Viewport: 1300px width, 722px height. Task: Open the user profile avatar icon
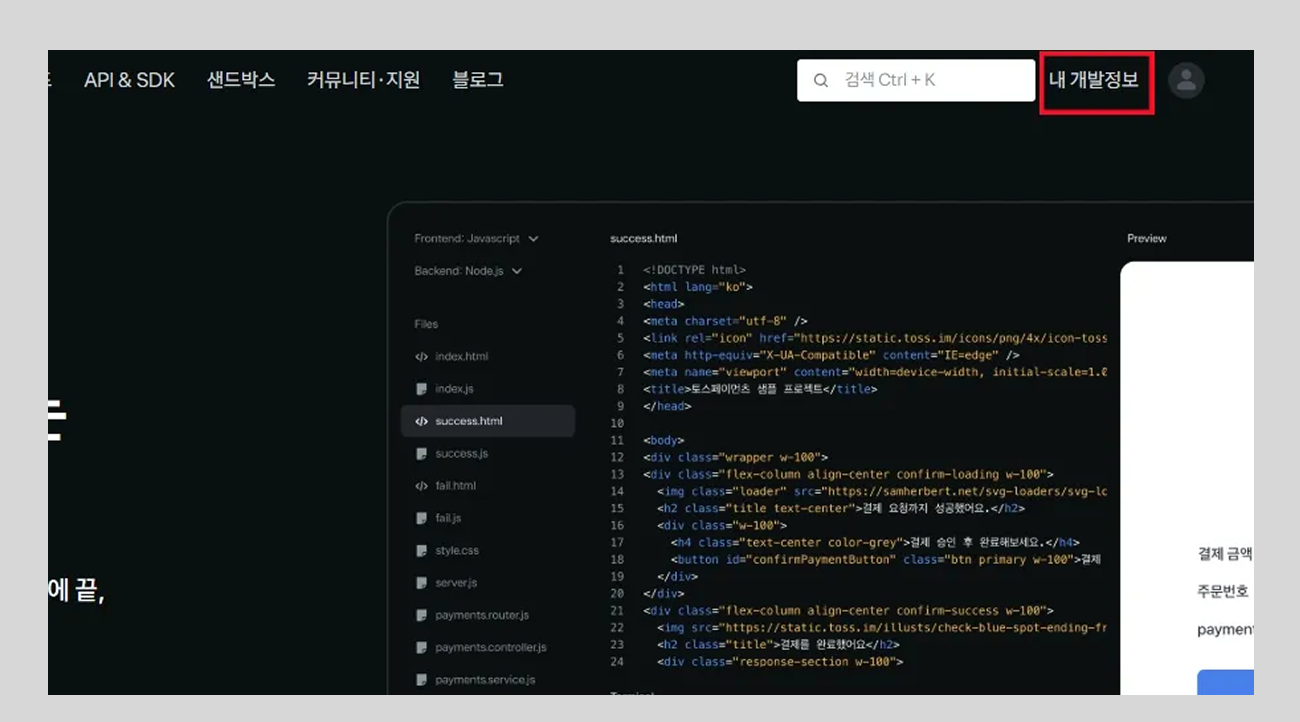click(1186, 80)
